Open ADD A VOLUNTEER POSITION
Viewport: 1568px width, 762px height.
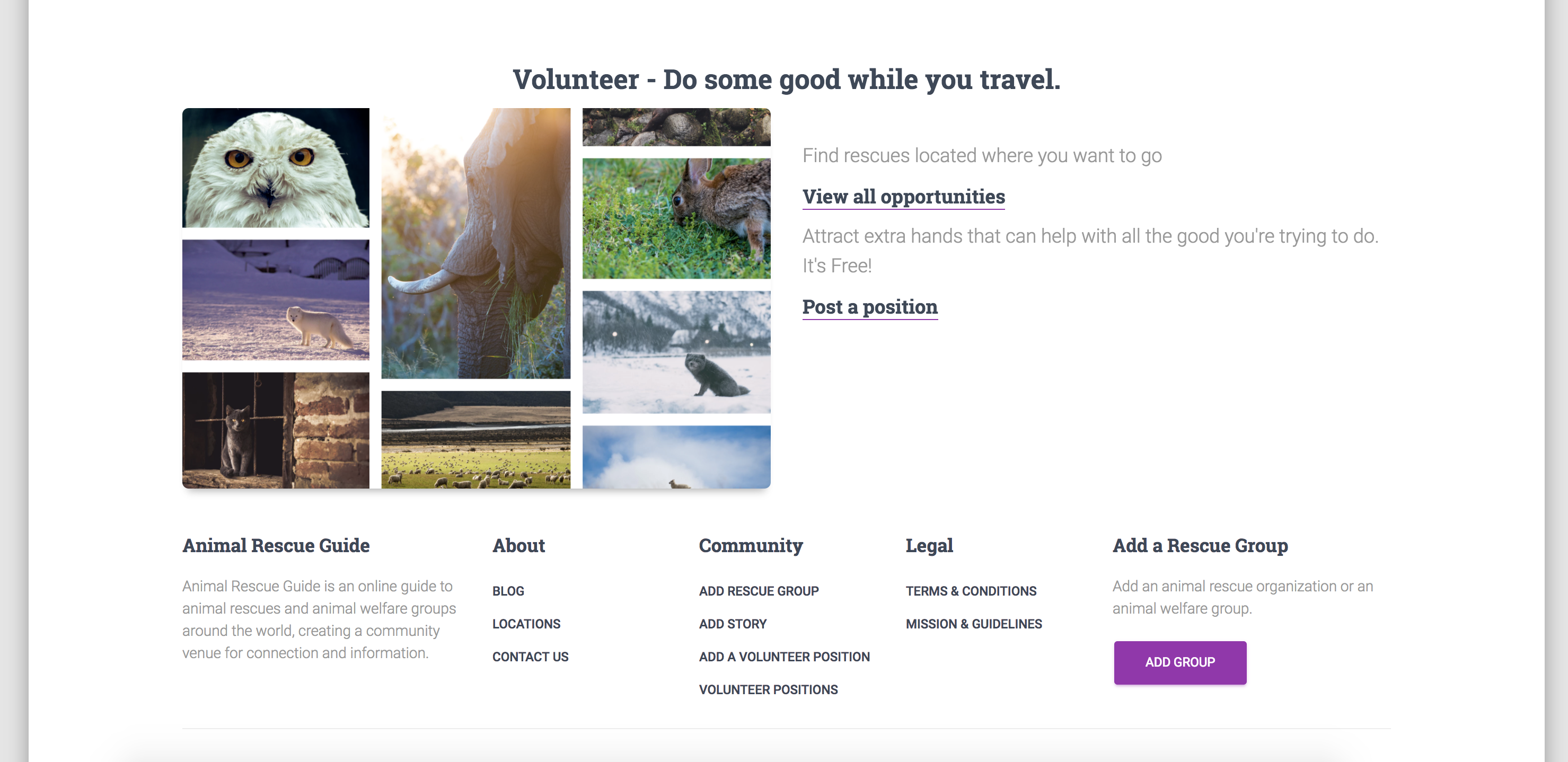[x=785, y=656]
